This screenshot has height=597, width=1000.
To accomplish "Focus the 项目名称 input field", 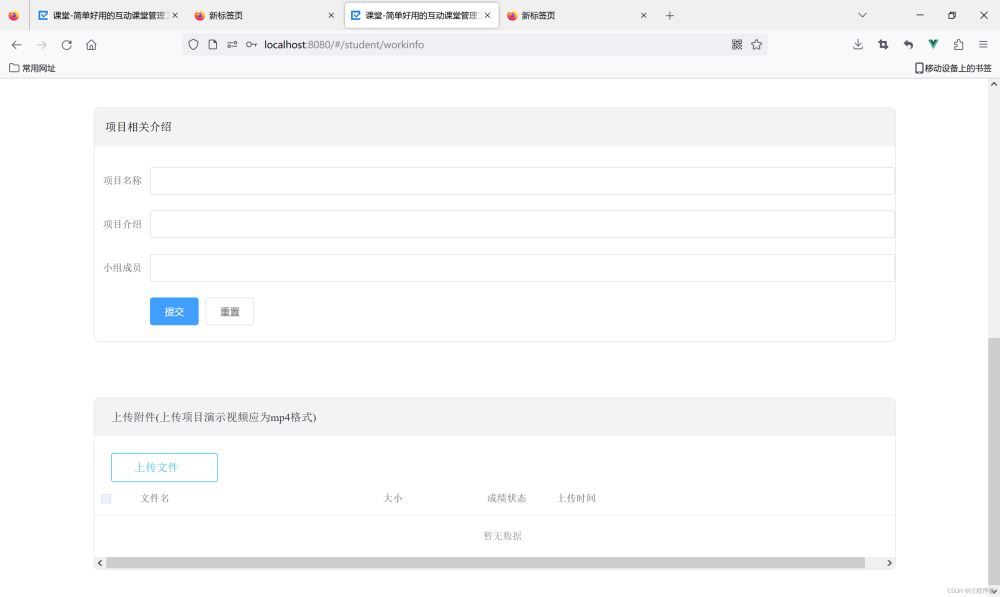I will [x=521, y=181].
